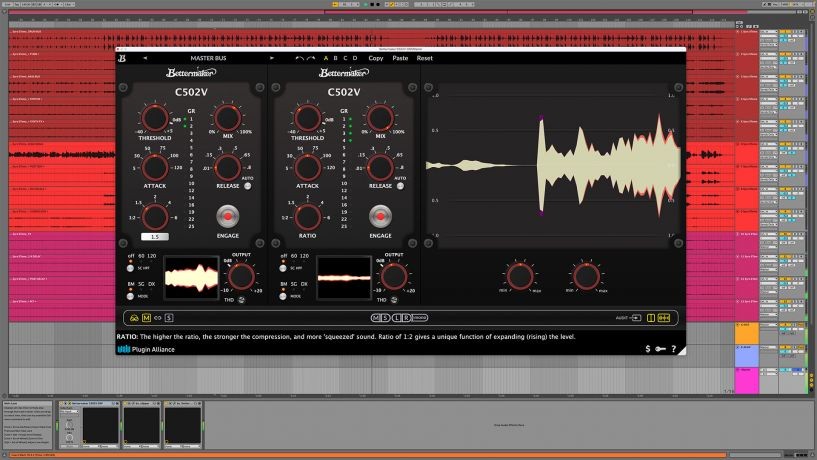Click the left unit THRESHOLD knob
This screenshot has width=817, height=460.
(155, 118)
